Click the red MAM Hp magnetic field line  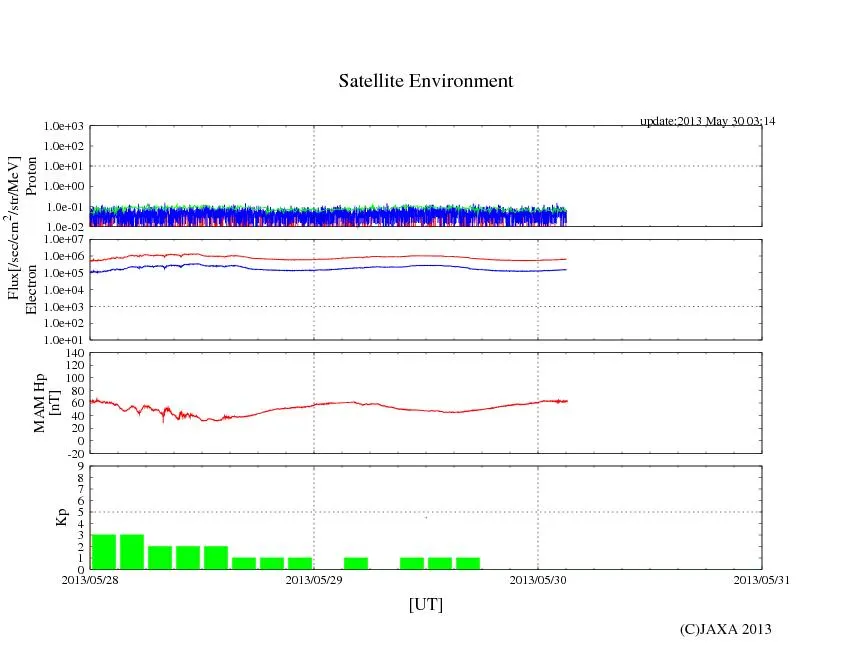(400, 408)
